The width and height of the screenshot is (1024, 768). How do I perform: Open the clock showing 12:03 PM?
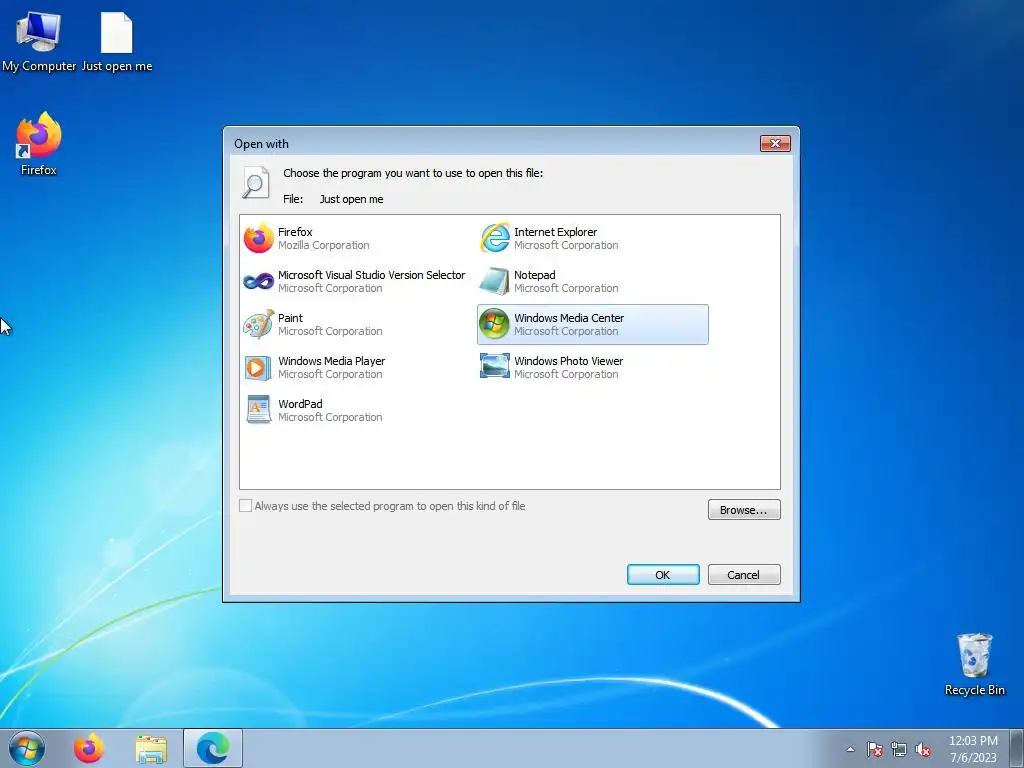pos(973,748)
